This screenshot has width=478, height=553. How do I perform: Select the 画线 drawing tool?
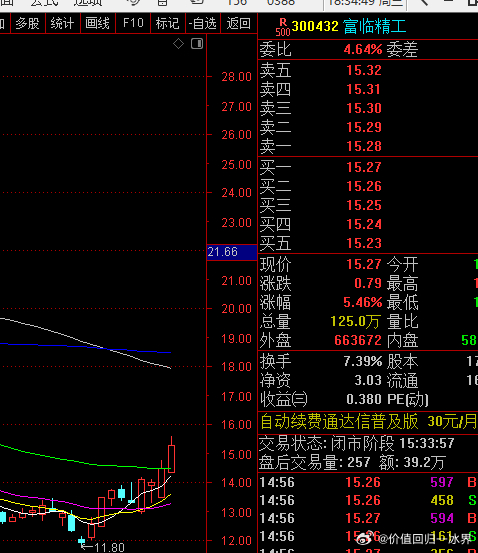pos(97,24)
